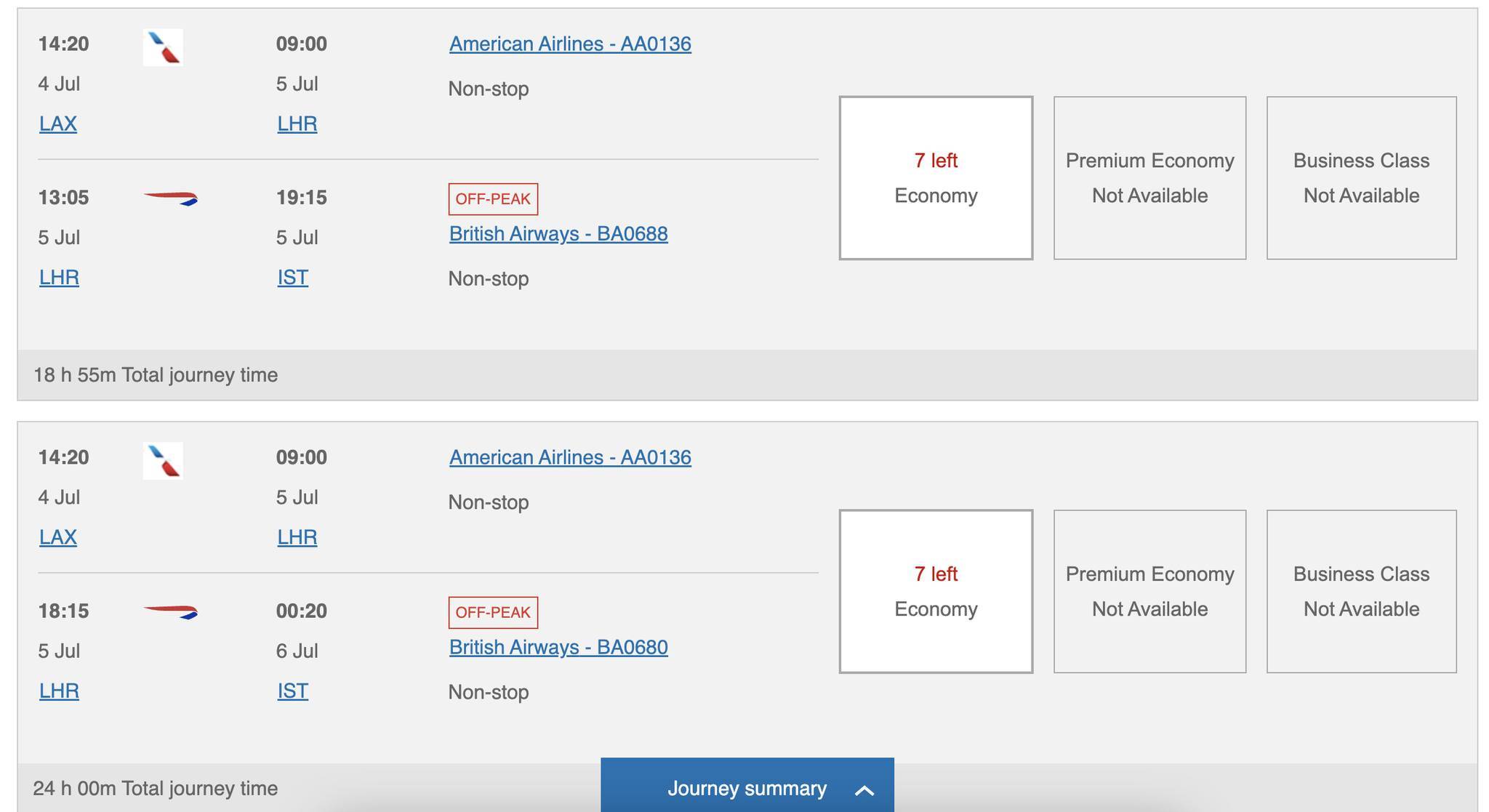Click the American Airlines logo in second itinerary

click(x=163, y=461)
